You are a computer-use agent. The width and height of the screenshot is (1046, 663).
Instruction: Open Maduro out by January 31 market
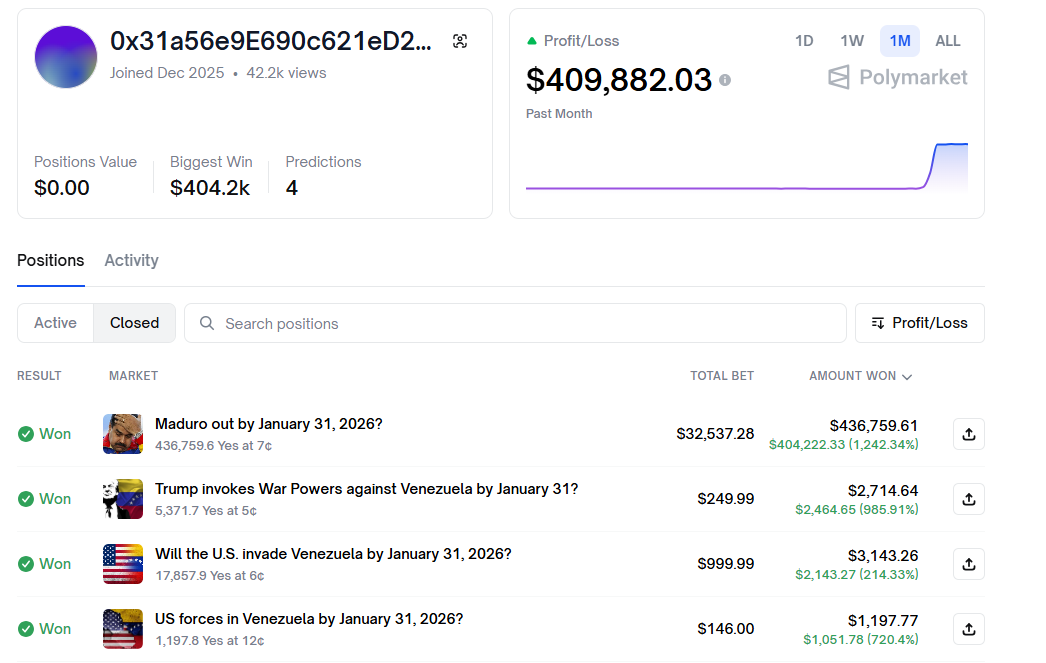pos(268,424)
